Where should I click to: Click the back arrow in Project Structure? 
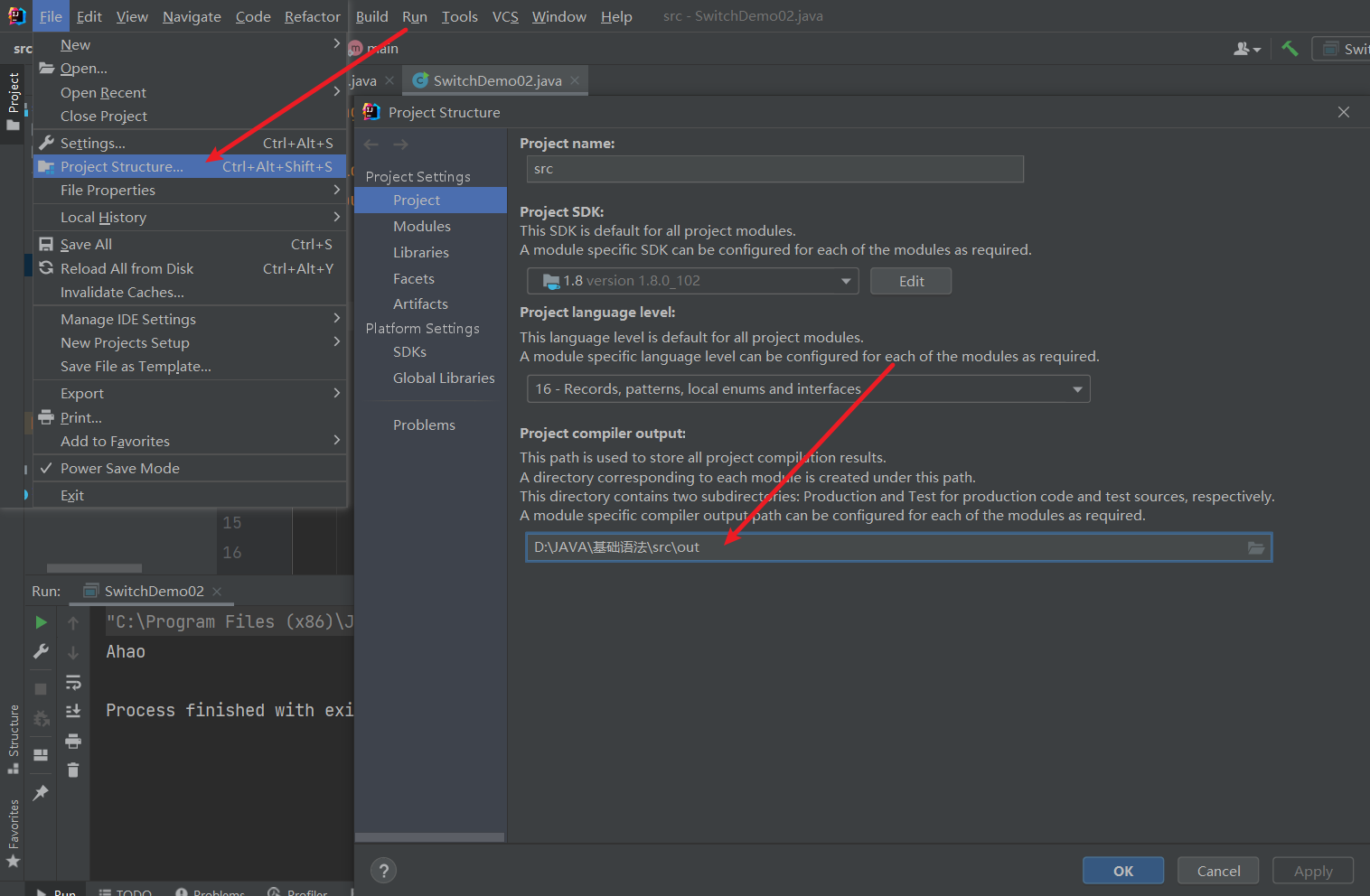pos(371,145)
